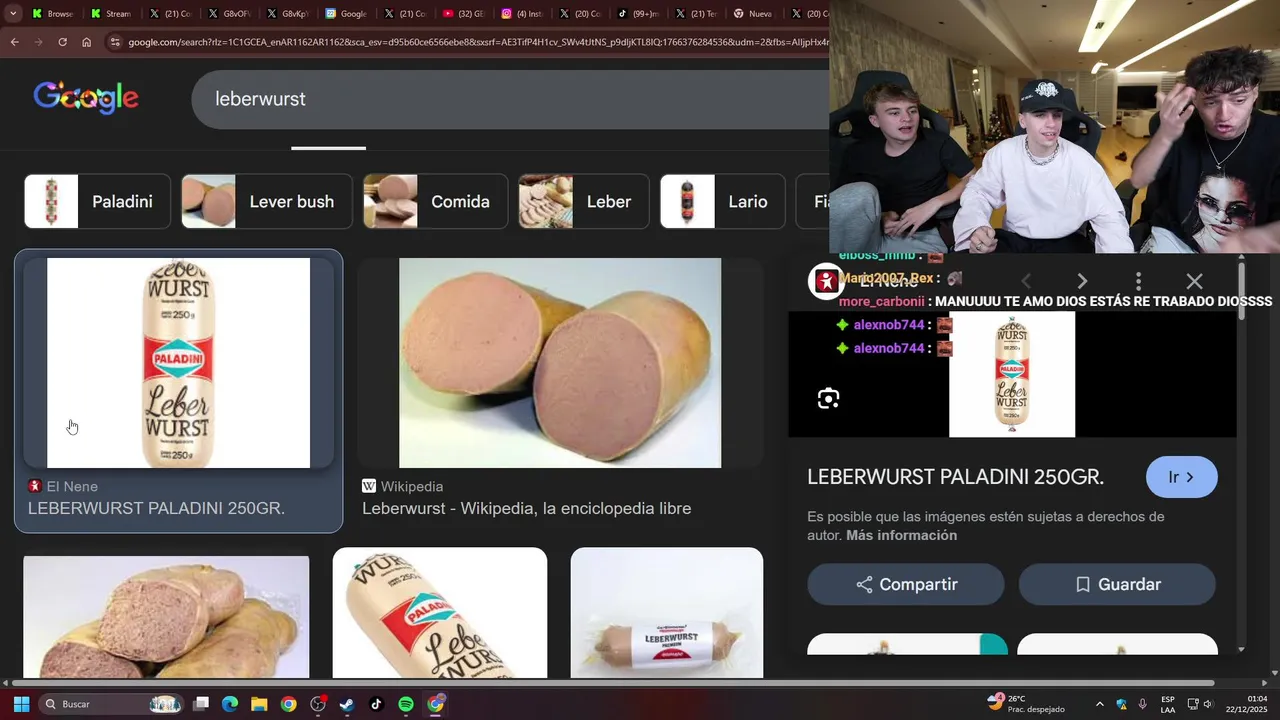Open the El Nene source link
The width and height of the screenshot is (1280, 720).
pyautogui.click(x=63, y=486)
